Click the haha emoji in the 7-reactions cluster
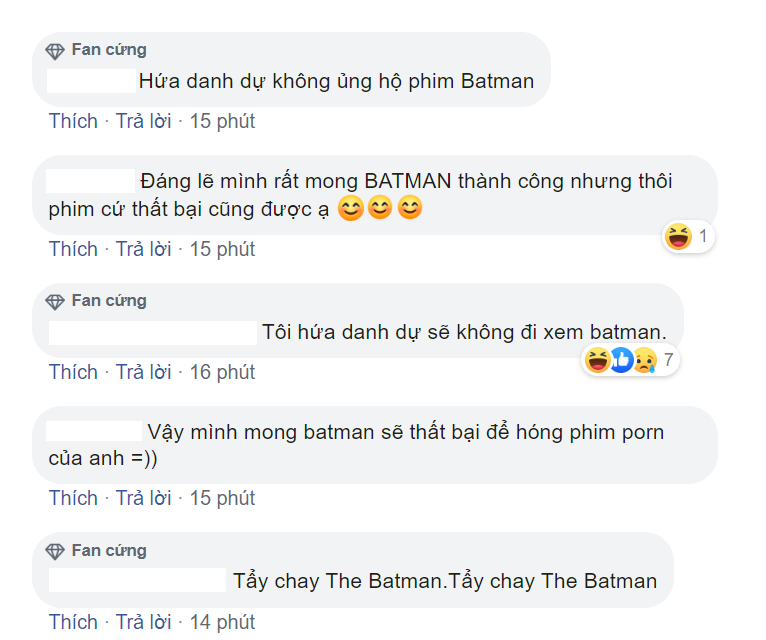The width and height of the screenshot is (766, 640). click(597, 361)
